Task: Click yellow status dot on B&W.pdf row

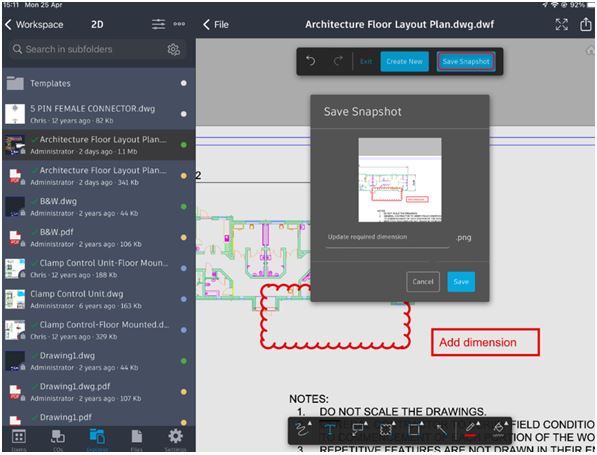Action: [x=184, y=237]
